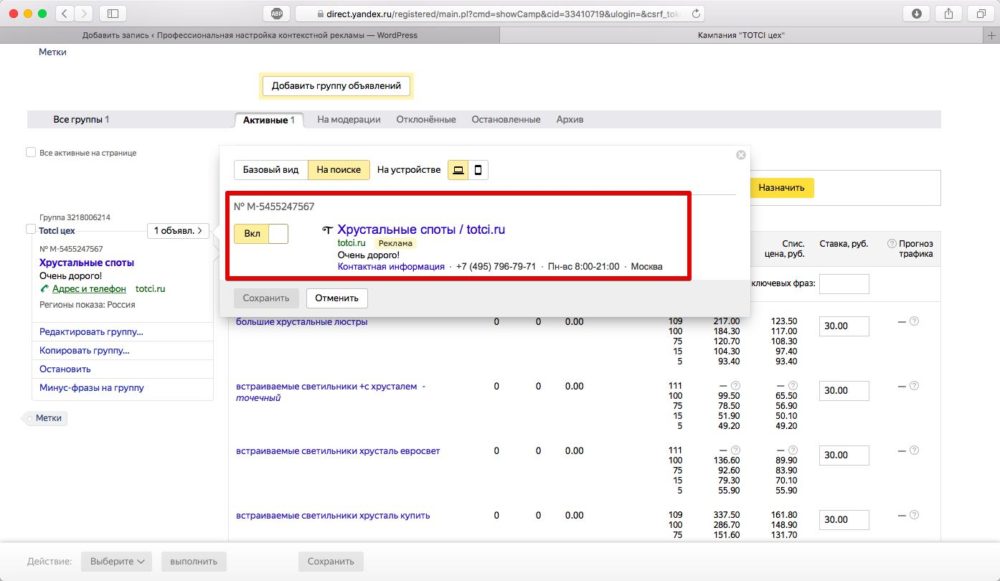Click Хрустальные споты title in left group panel
1000x581 pixels.
point(87,262)
